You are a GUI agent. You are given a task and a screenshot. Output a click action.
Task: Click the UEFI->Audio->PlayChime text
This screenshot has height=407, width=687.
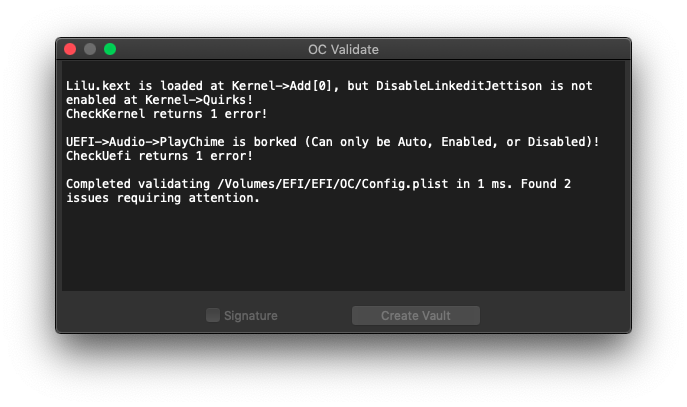pos(145,142)
